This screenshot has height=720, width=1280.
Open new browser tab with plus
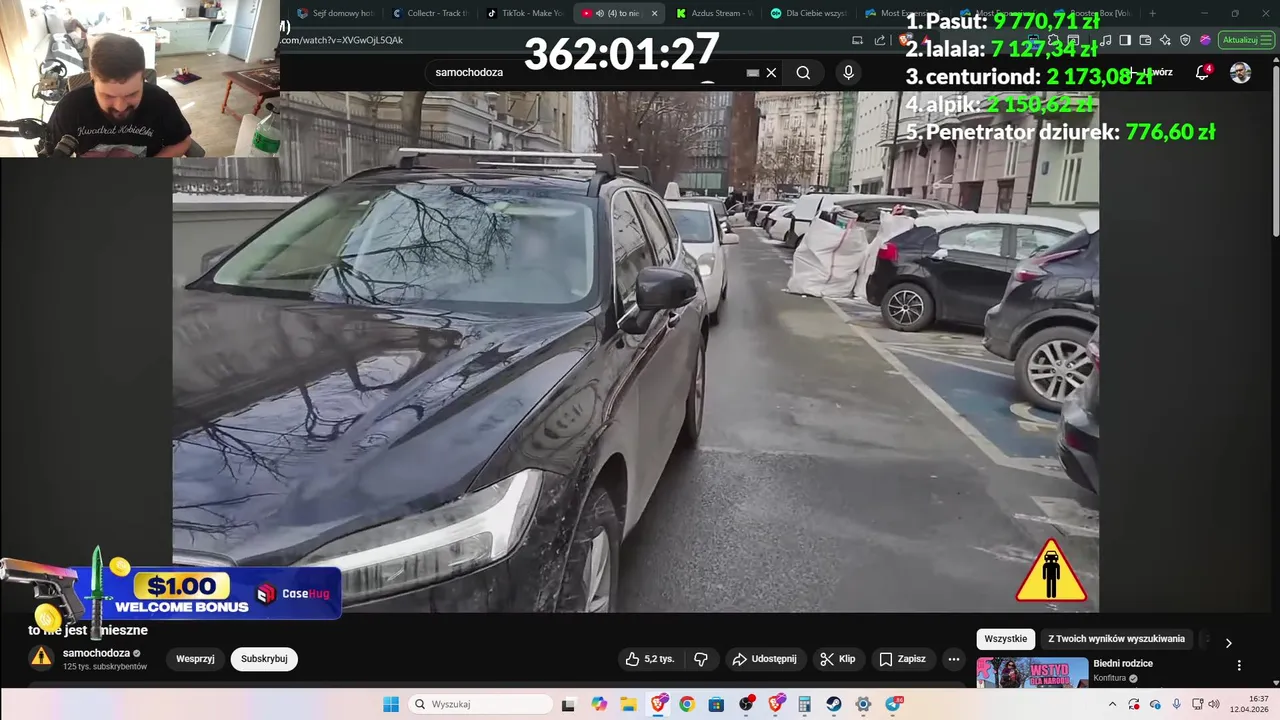[1152, 13]
